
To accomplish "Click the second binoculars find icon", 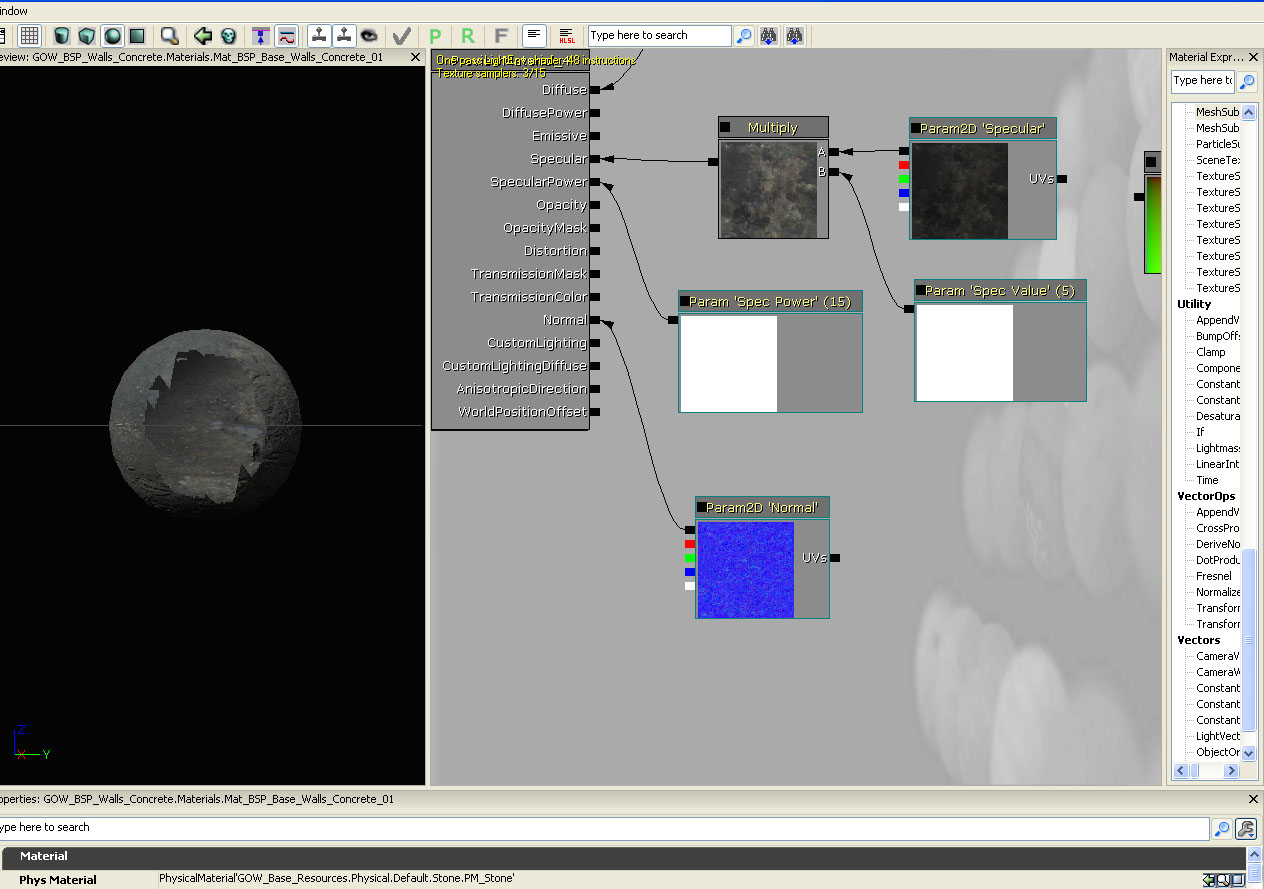I will coord(794,36).
